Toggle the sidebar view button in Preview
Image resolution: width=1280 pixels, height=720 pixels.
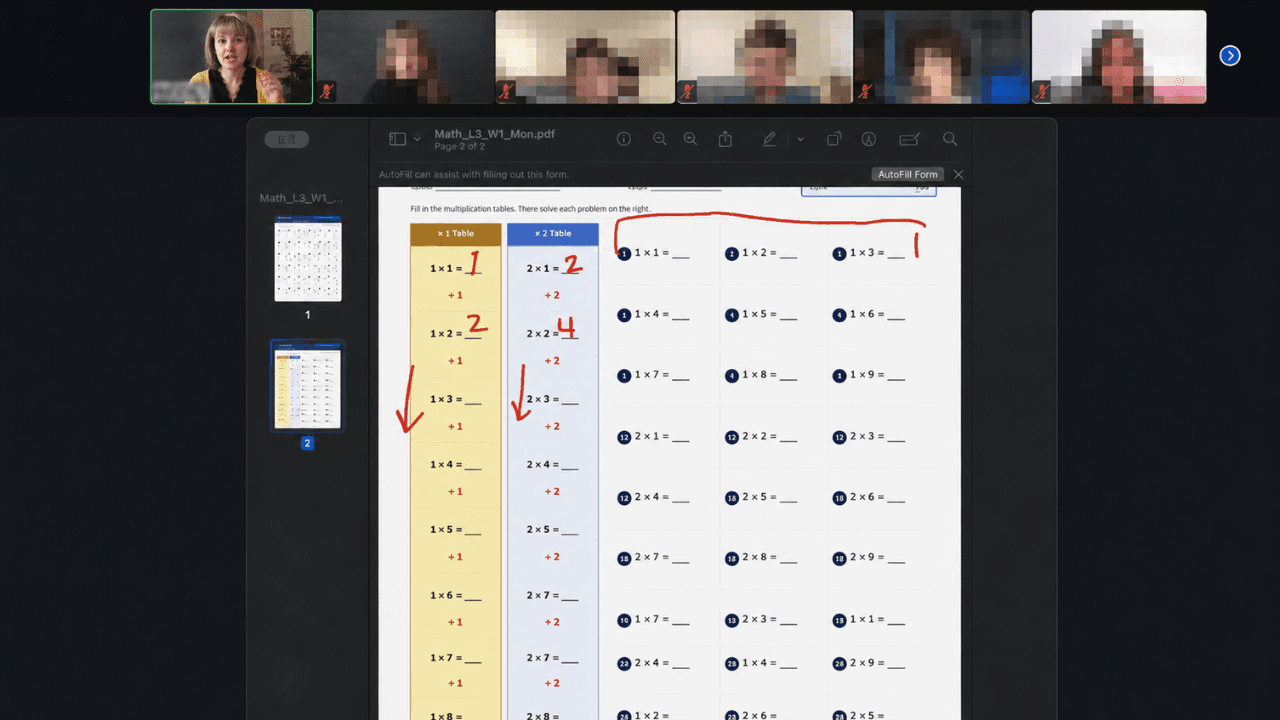click(x=397, y=139)
